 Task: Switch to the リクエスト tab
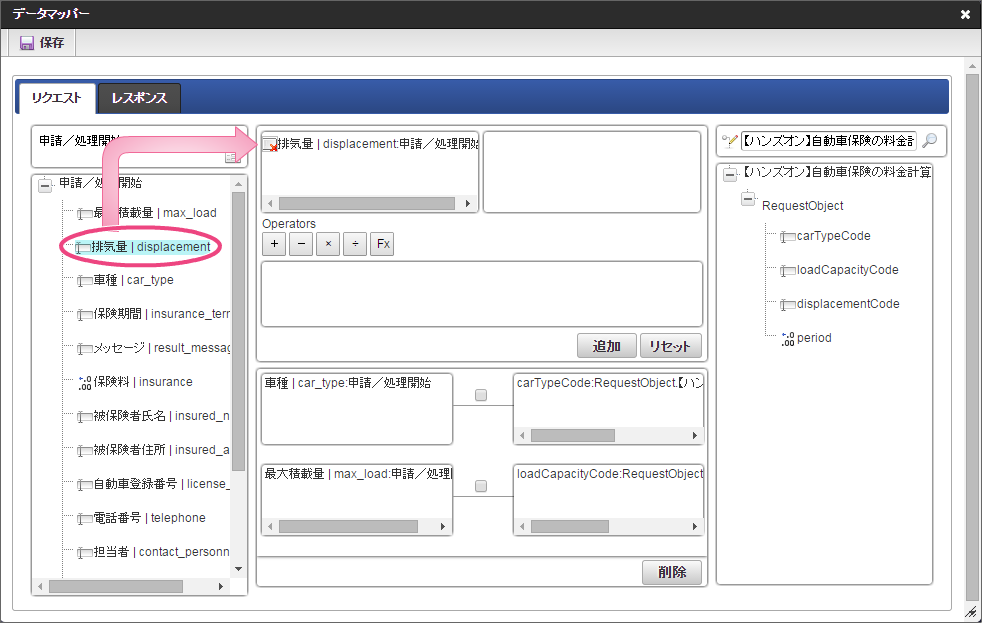(x=56, y=98)
